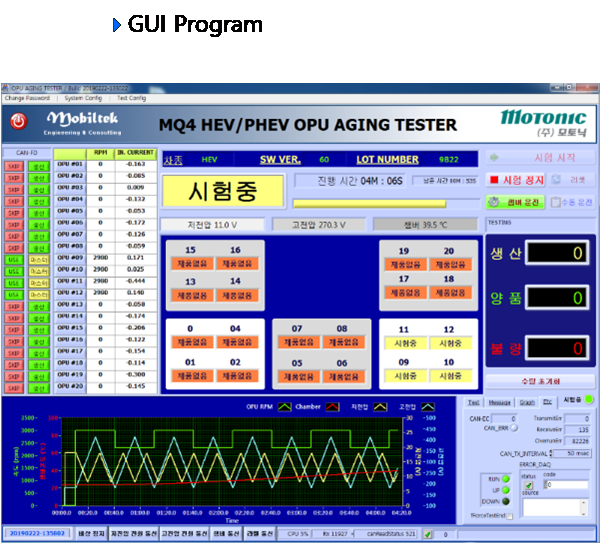
Task: Click the ERROR_DAQ source text box
Action: tap(552, 508)
